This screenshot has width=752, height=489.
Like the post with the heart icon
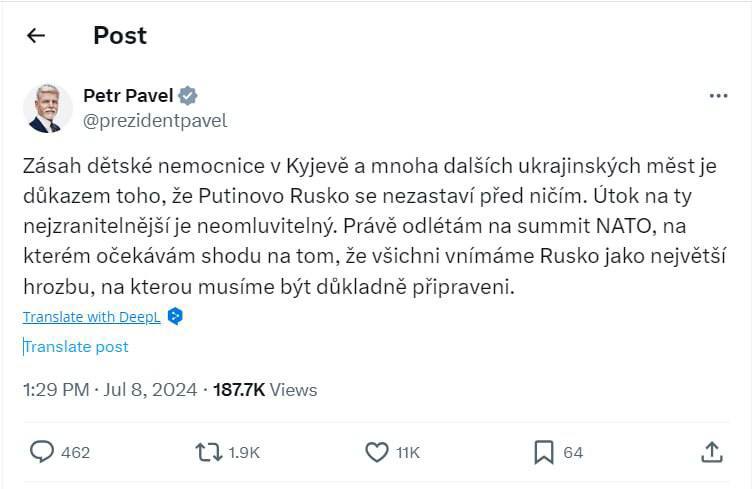click(x=376, y=452)
